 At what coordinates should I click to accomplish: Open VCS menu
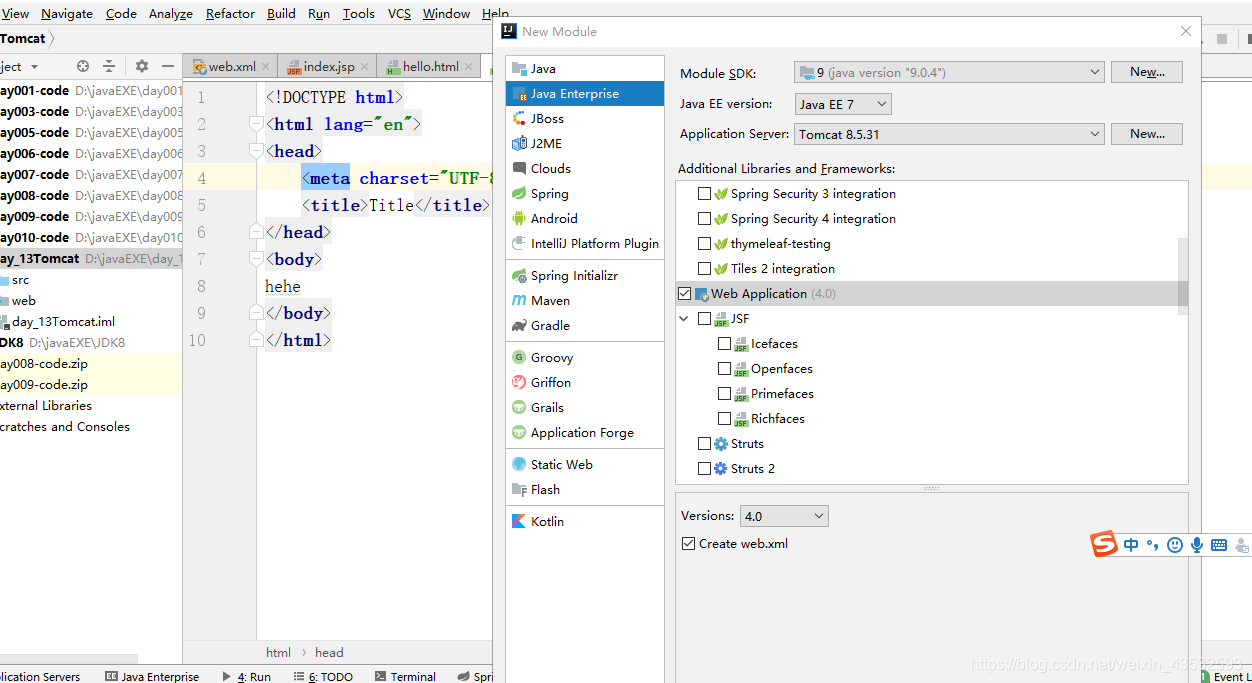coord(399,13)
